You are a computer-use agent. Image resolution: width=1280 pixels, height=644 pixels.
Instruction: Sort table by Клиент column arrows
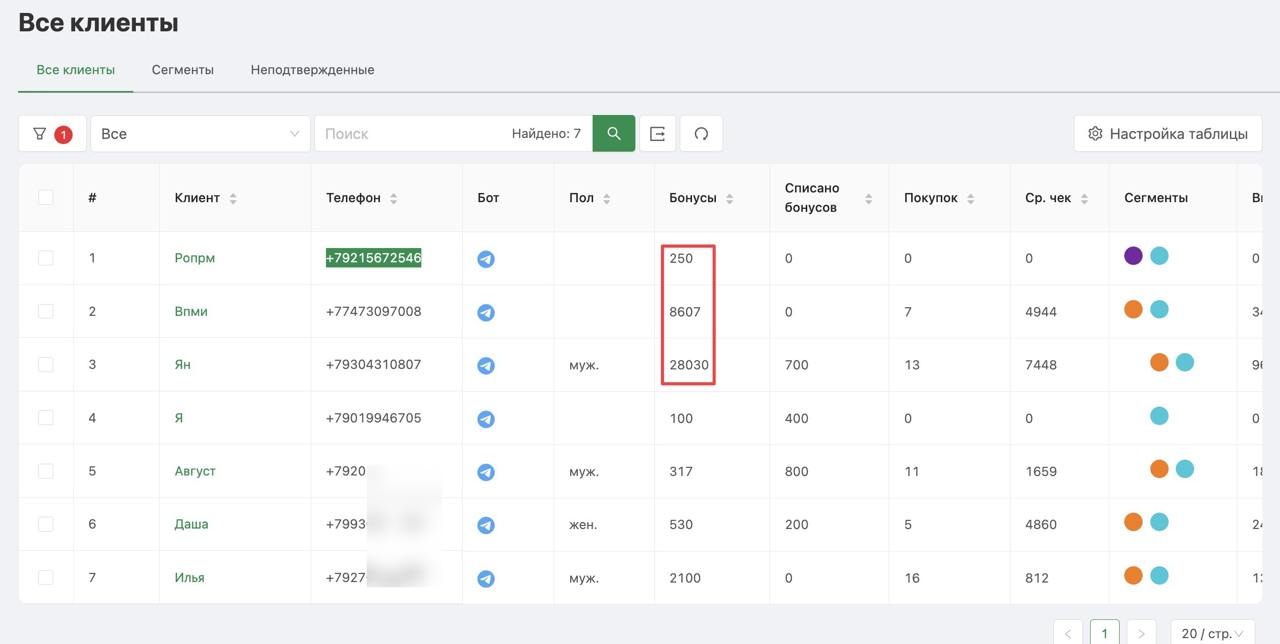point(233,198)
